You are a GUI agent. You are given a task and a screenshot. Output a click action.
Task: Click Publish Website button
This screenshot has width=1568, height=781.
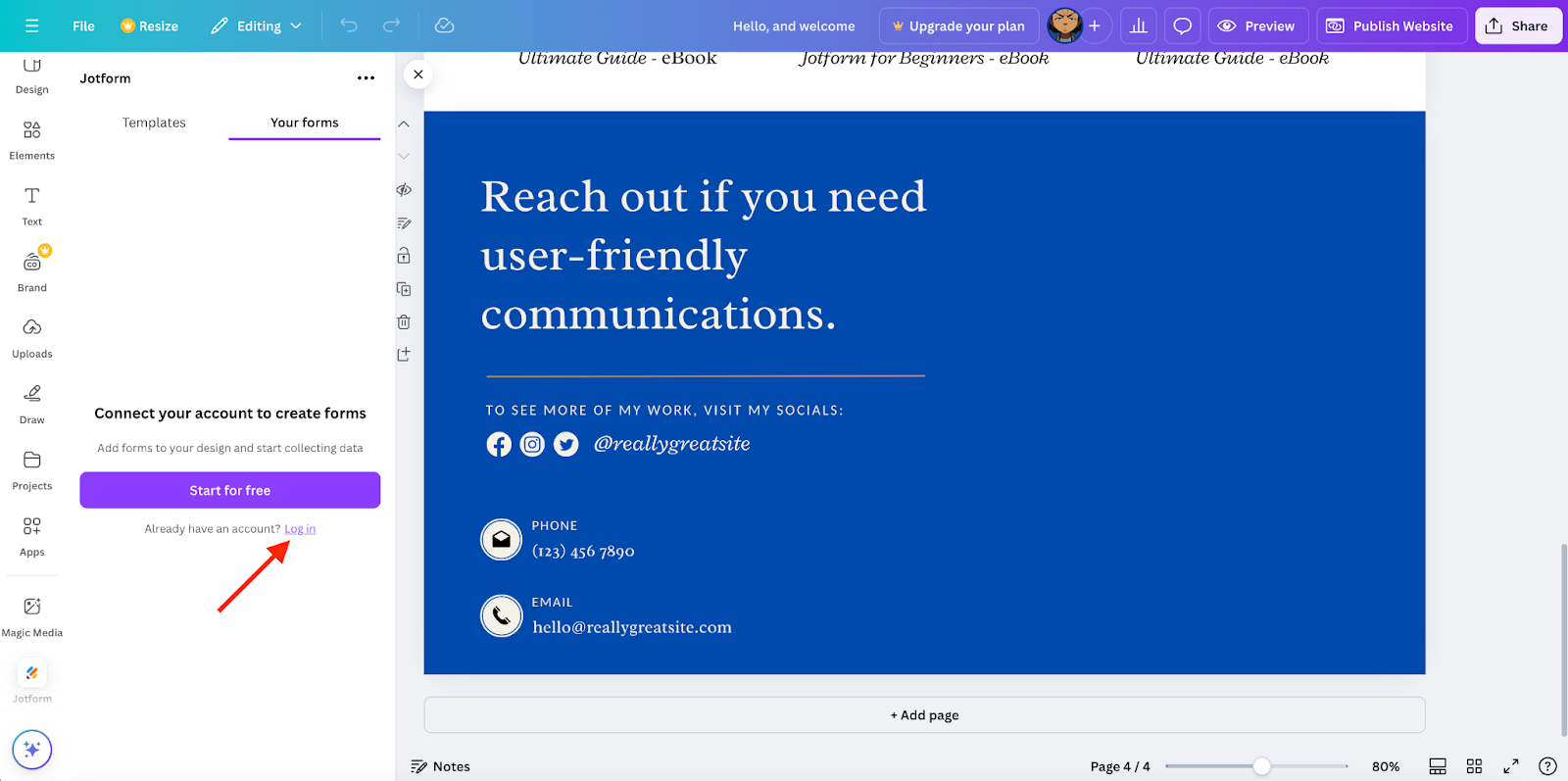[x=1391, y=25]
